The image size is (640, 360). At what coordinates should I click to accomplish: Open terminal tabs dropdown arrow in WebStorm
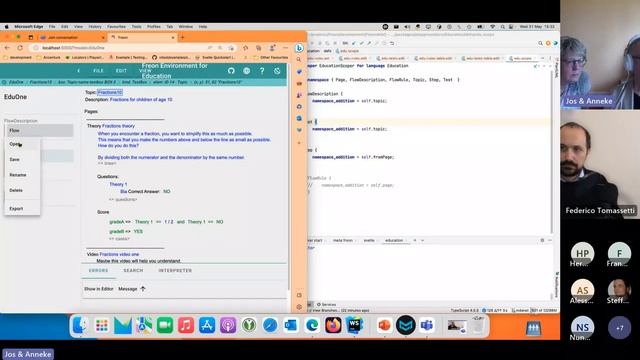[x=422, y=240]
